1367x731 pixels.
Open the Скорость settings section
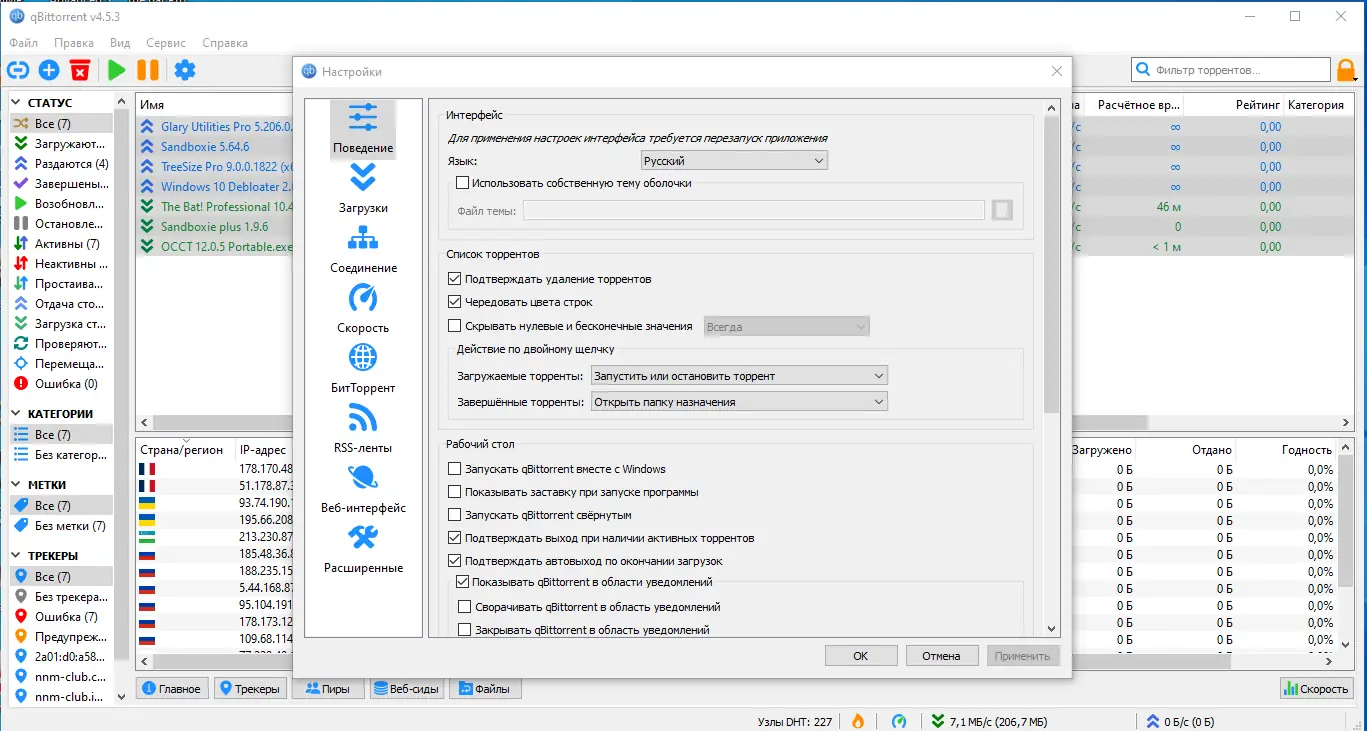(363, 308)
